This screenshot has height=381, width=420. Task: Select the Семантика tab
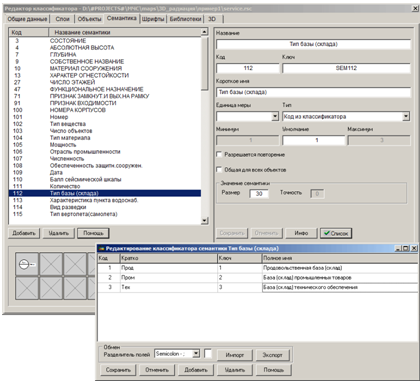[x=122, y=18]
